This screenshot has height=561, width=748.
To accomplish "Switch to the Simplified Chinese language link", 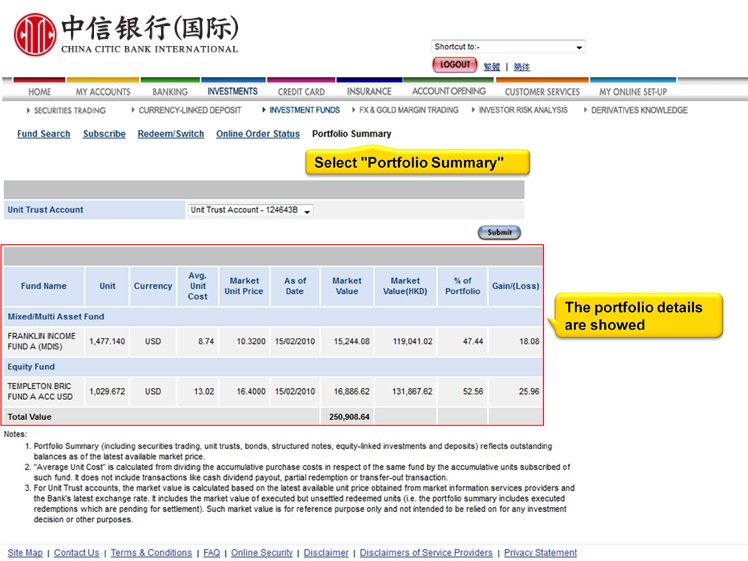I will tap(522, 67).
